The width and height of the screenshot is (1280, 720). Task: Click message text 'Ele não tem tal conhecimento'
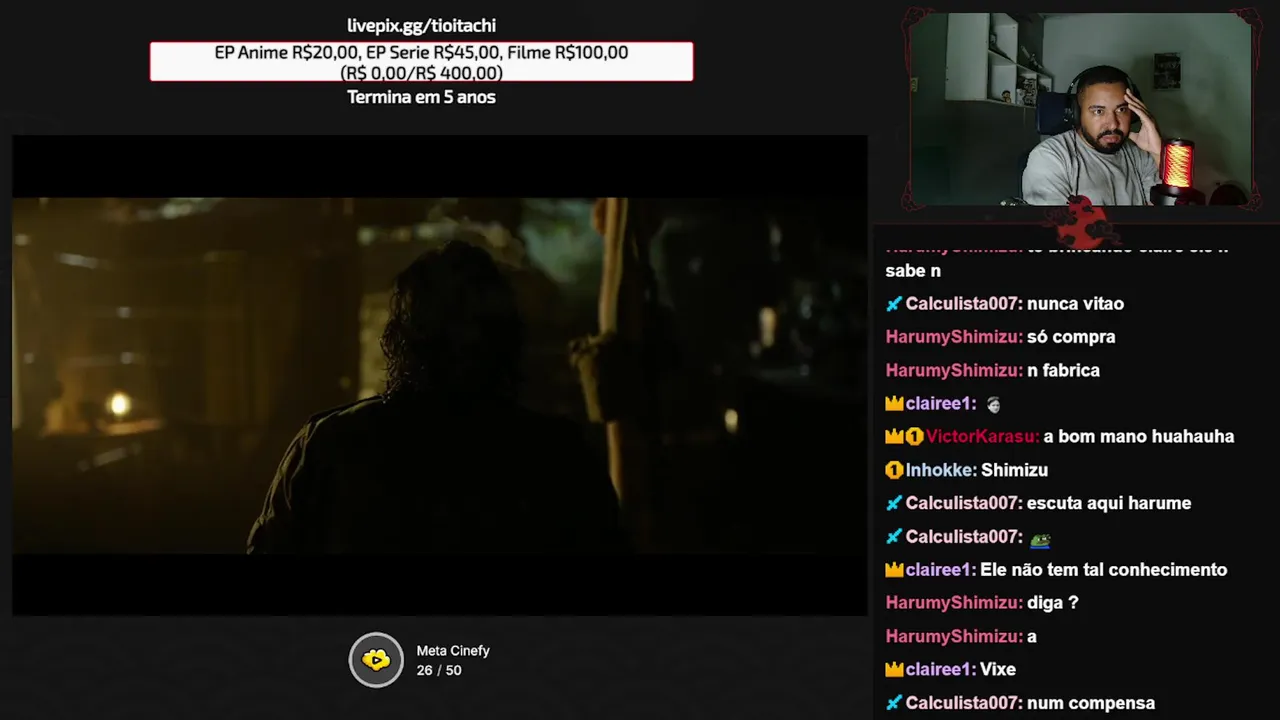tap(1104, 570)
